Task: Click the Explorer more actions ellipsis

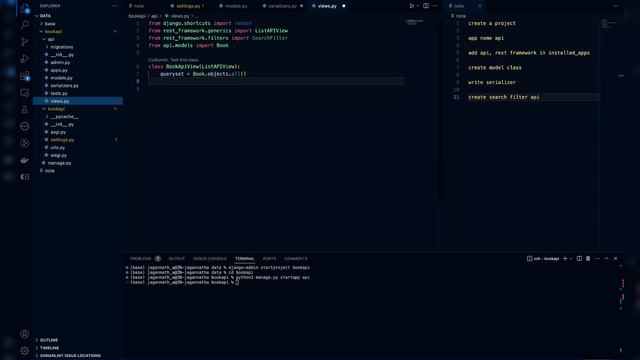Action: (x=115, y=6)
